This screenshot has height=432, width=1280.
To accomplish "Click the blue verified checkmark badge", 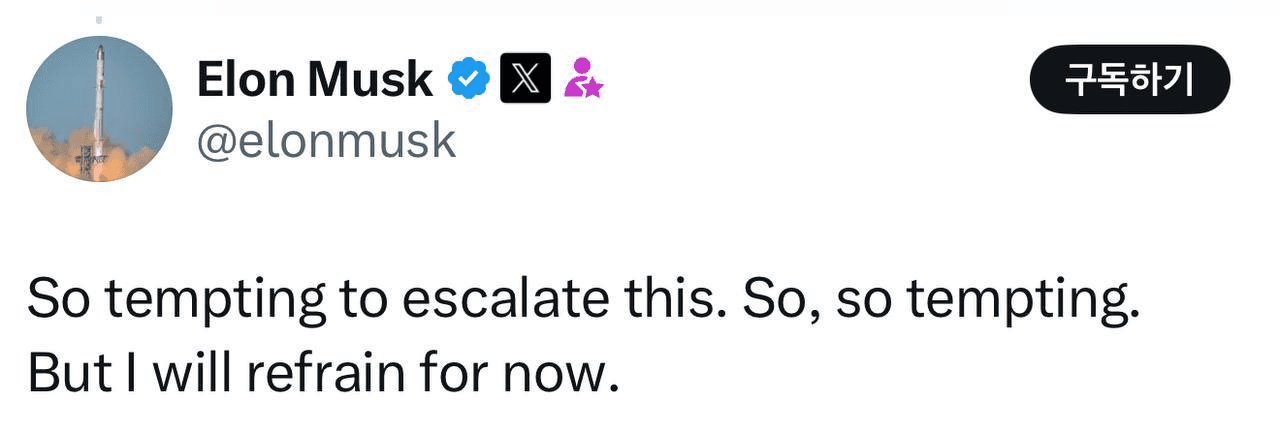I will (x=468, y=79).
